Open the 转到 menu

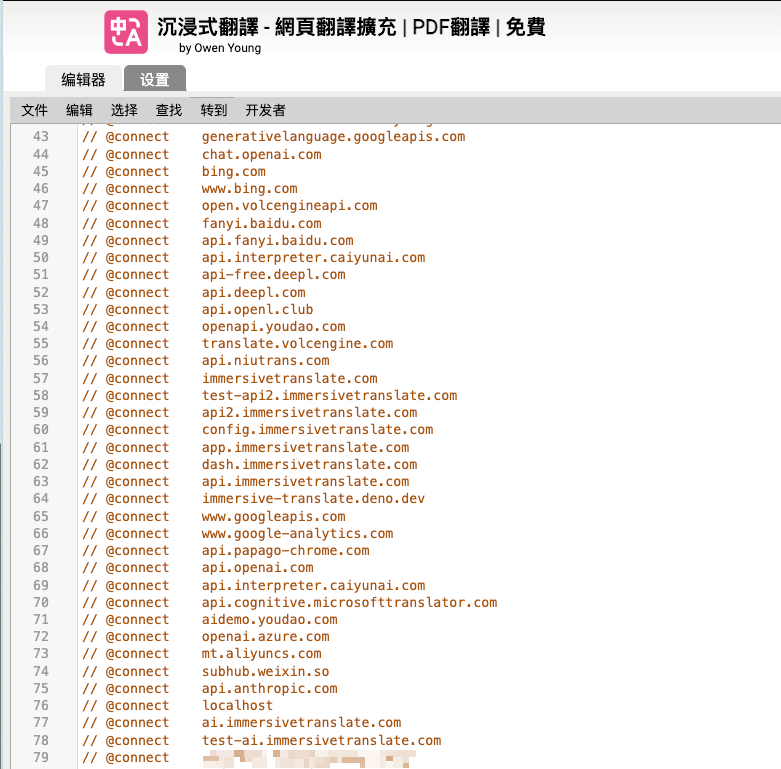point(214,110)
